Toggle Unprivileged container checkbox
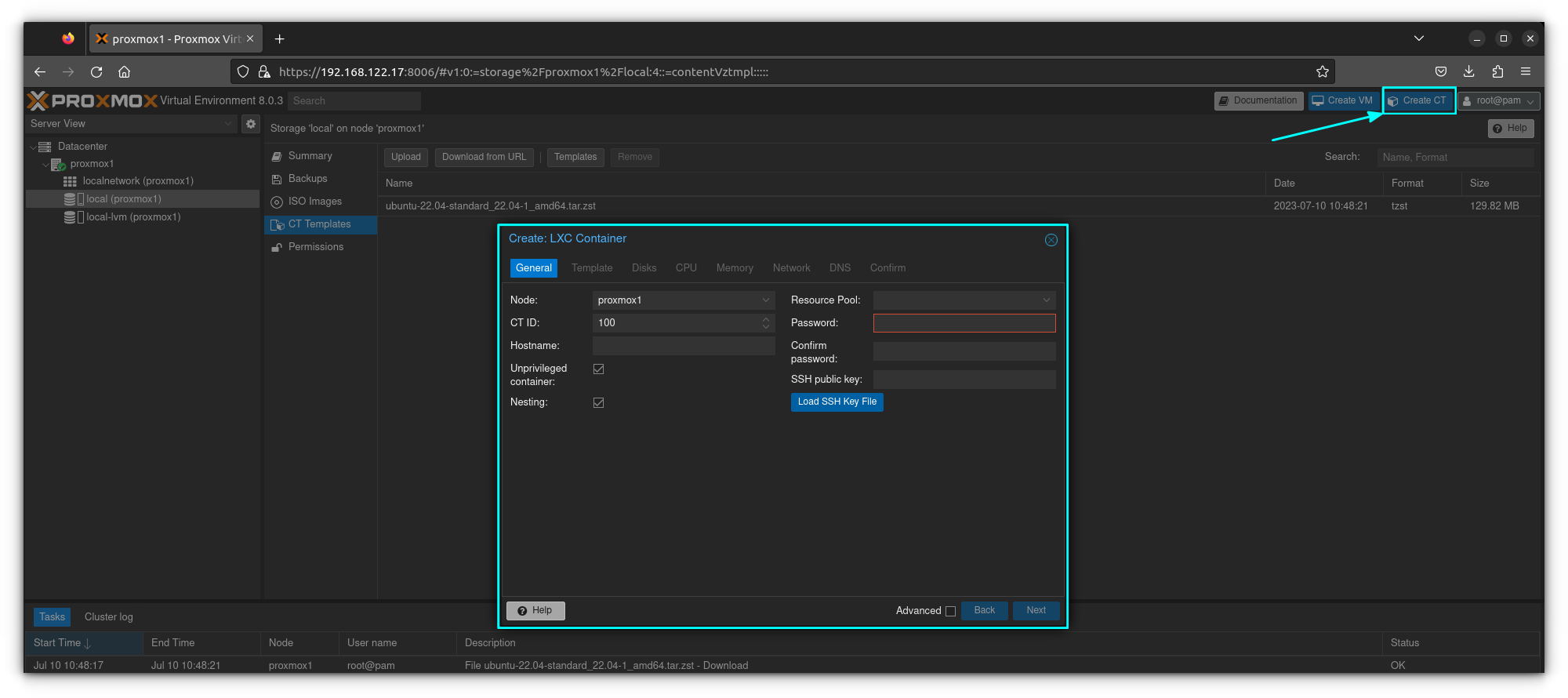1568x698 pixels. 599,369
